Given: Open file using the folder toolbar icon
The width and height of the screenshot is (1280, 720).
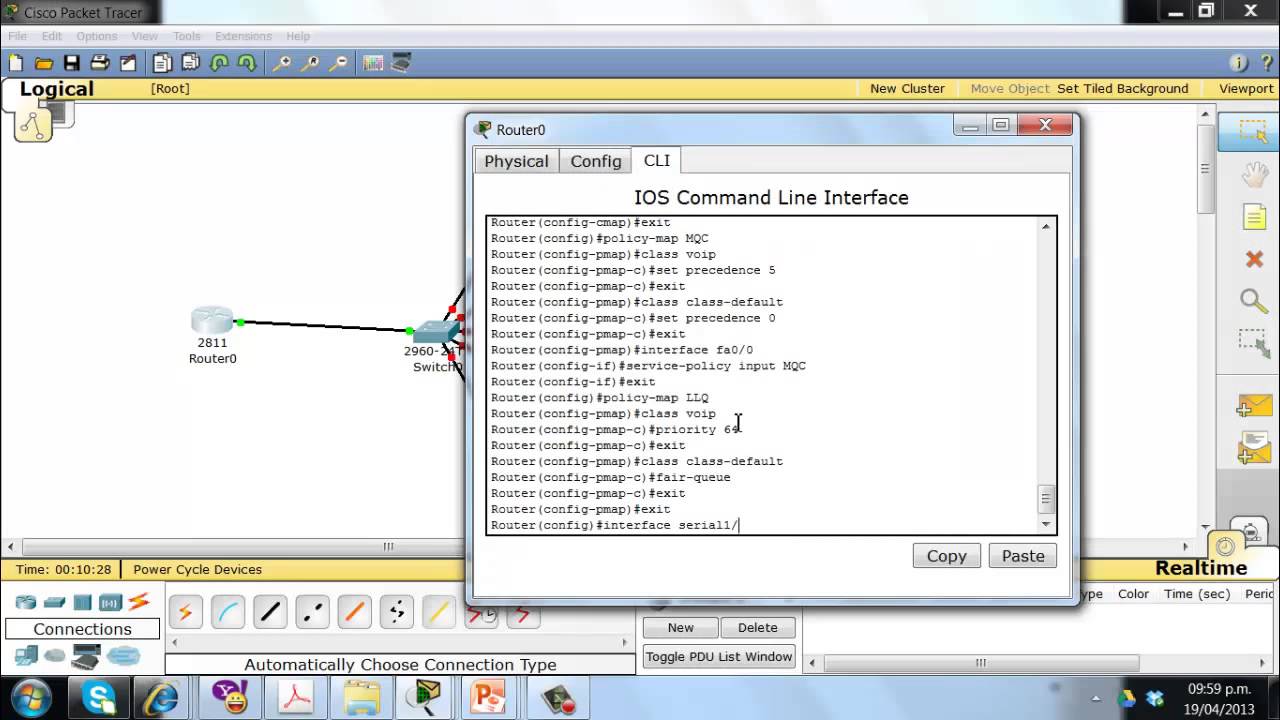Looking at the screenshot, I should (x=43, y=63).
